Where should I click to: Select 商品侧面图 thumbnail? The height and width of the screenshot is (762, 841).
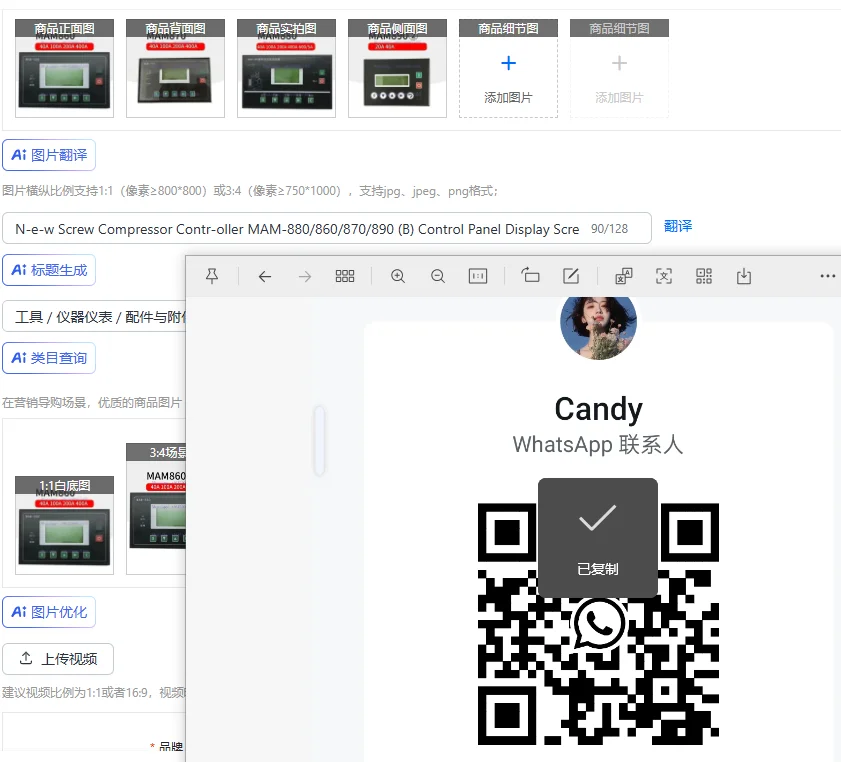pos(397,68)
